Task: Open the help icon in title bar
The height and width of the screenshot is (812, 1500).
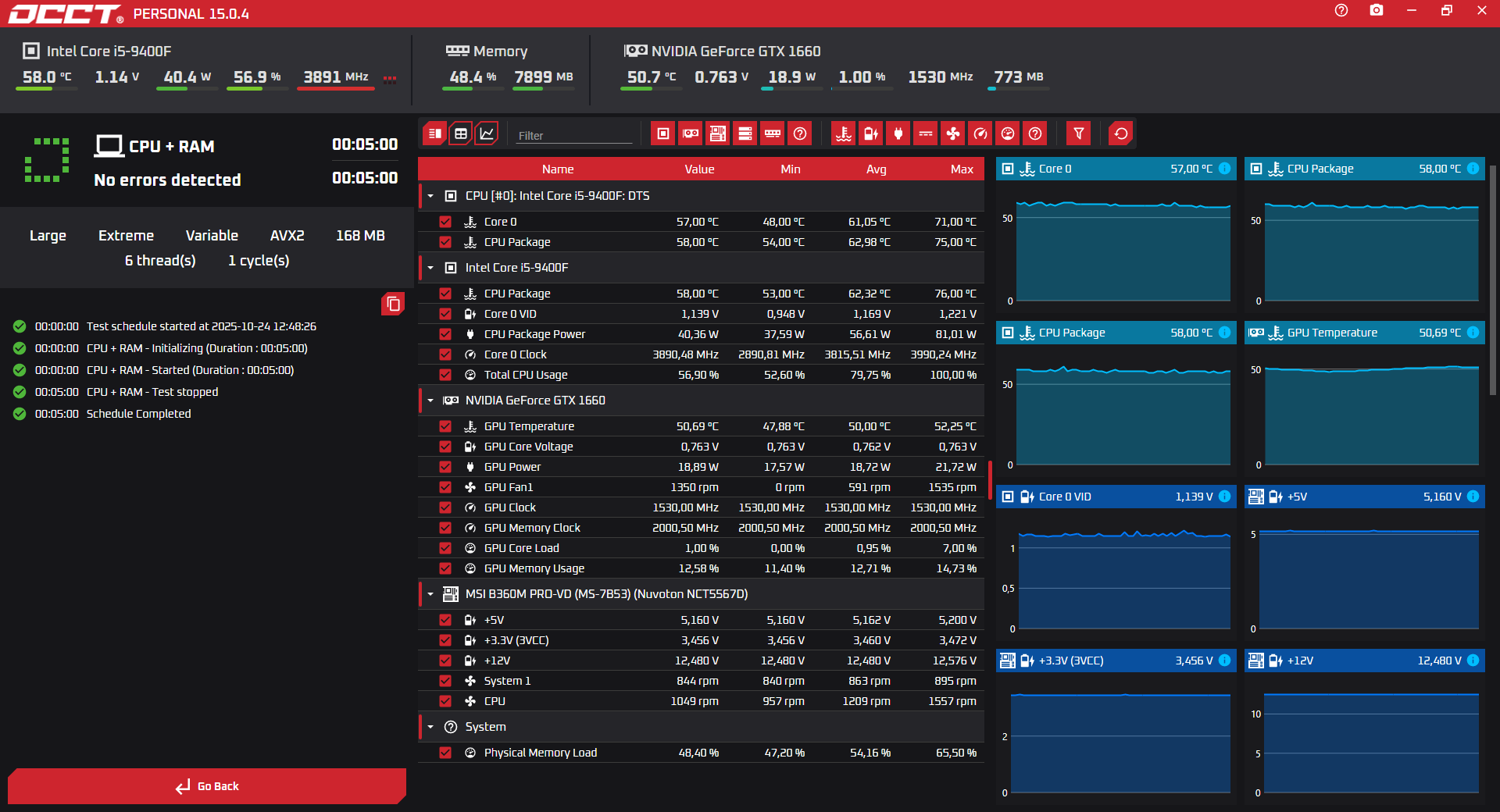Action: [1341, 10]
